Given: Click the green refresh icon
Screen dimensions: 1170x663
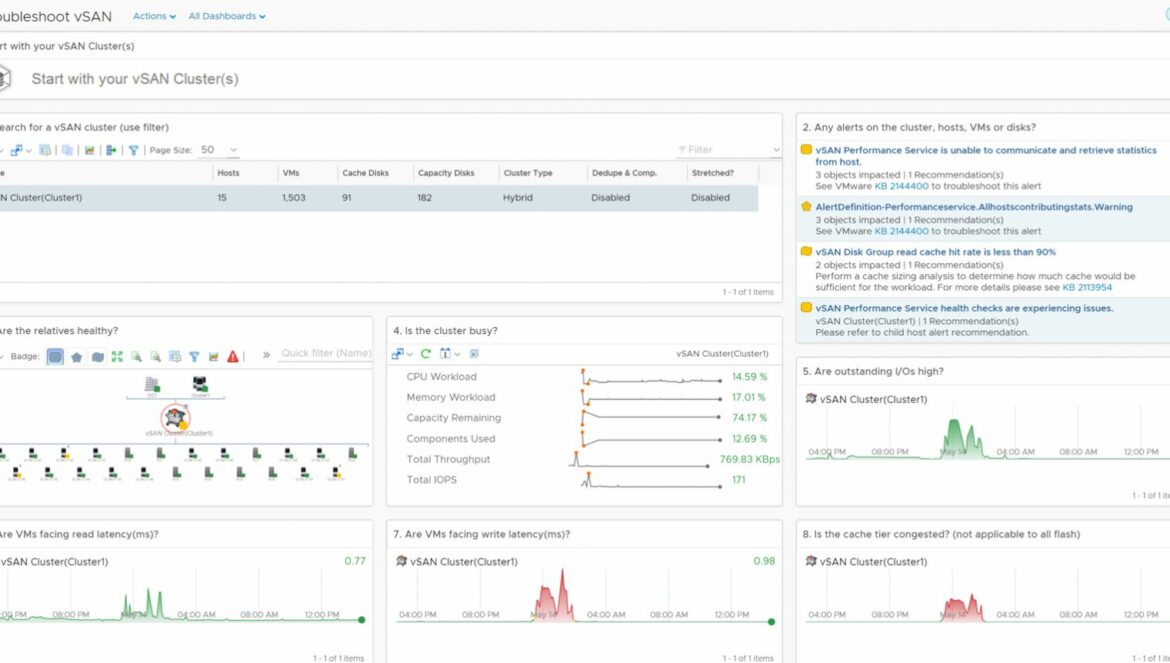Looking at the screenshot, I should [426, 354].
